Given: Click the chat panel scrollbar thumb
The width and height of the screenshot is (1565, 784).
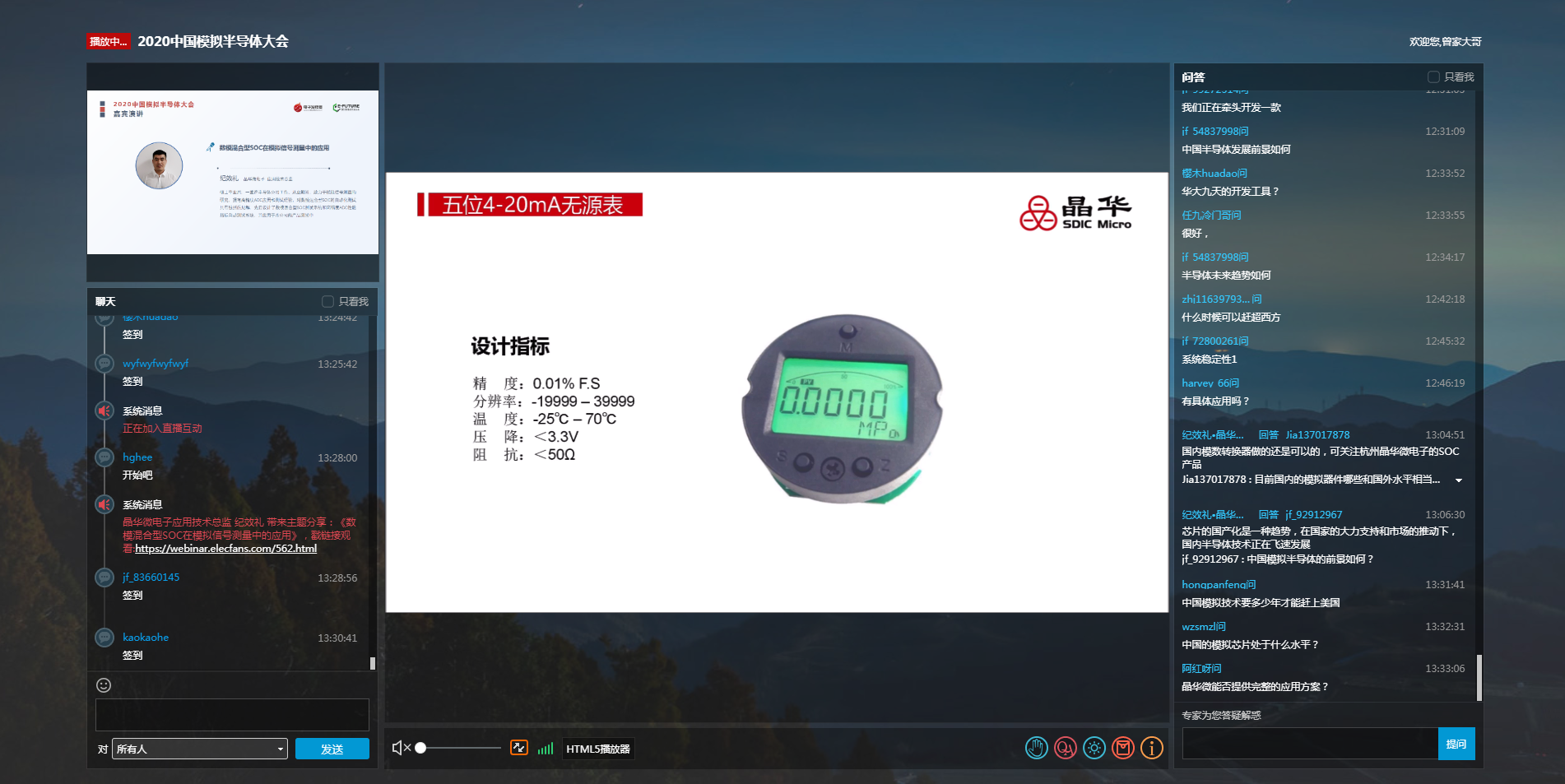Looking at the screenshot, I should [373, 663].
